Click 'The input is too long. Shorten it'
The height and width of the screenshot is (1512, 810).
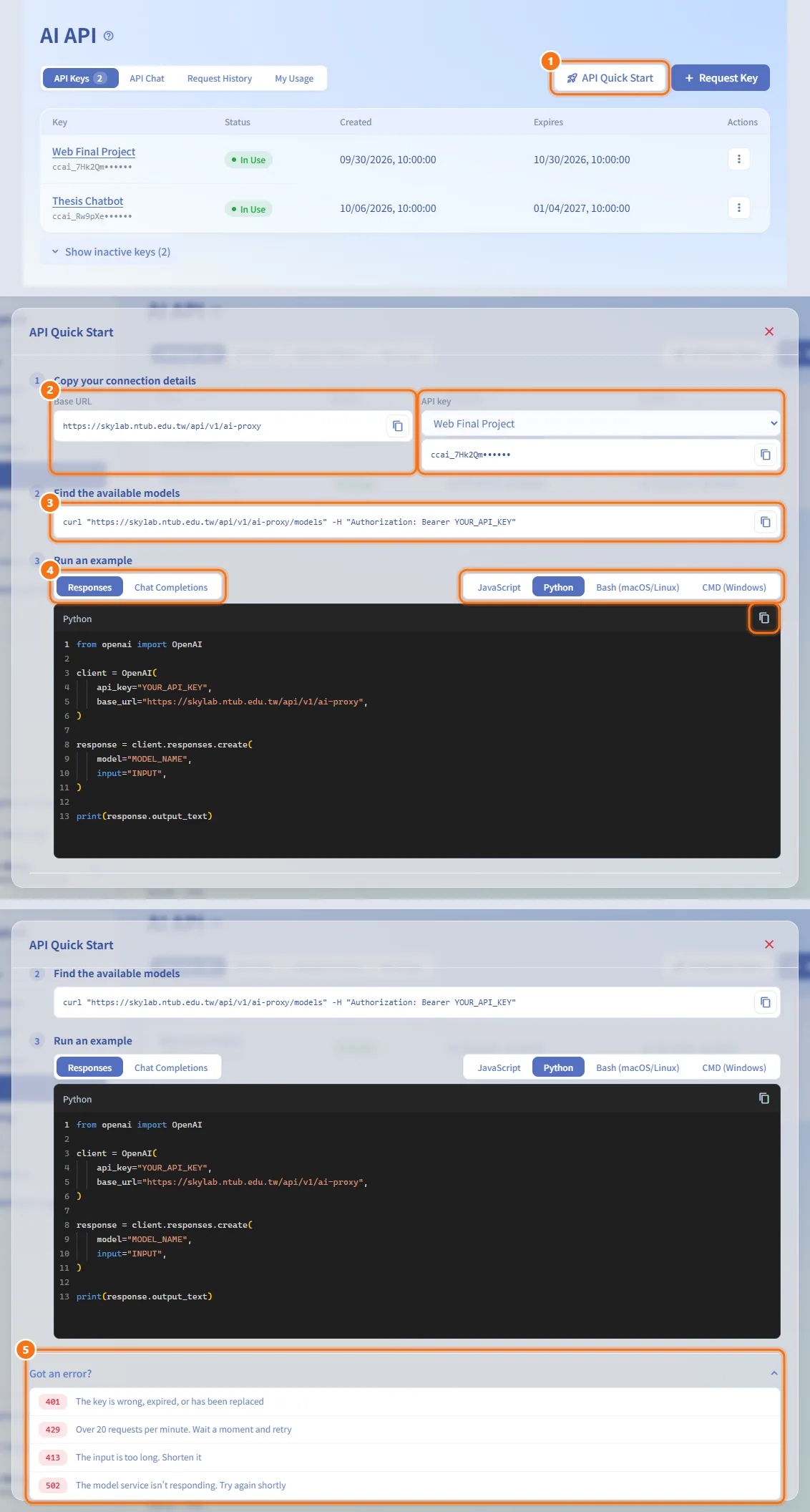[139, 1458]
